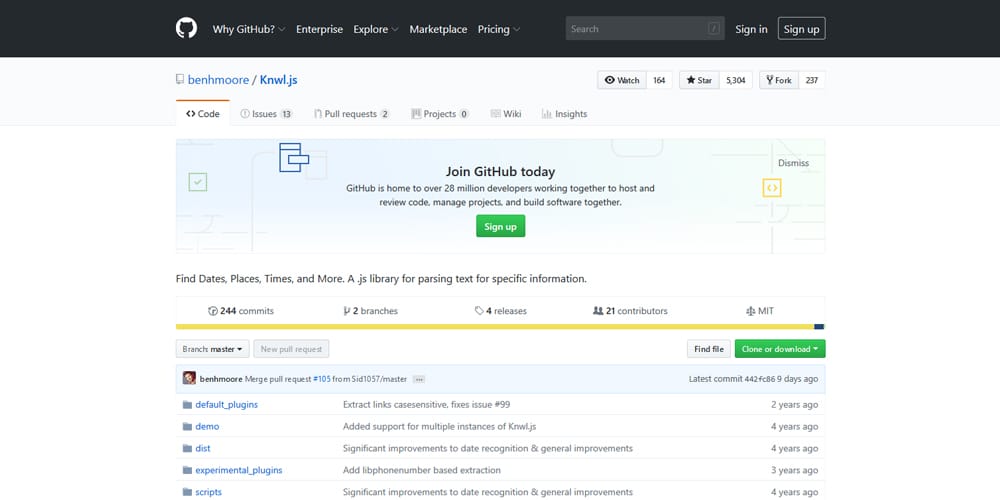1000x500 pixels.
Task: Click the yellow language breakdown bar
Action: click(x=495, y=327)
